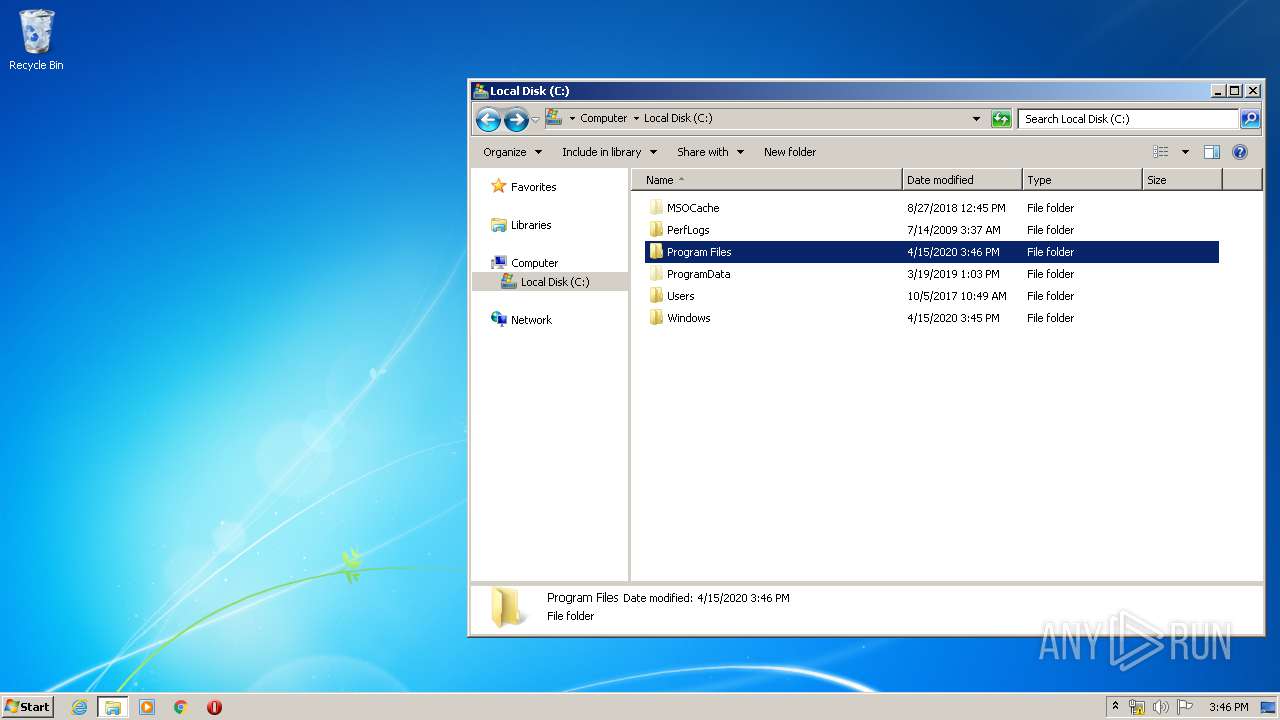This screenshot has height=720, width=1280.
Task: Click date 7/14/2009 3:37 AM
Action: (x=953, y=230)
